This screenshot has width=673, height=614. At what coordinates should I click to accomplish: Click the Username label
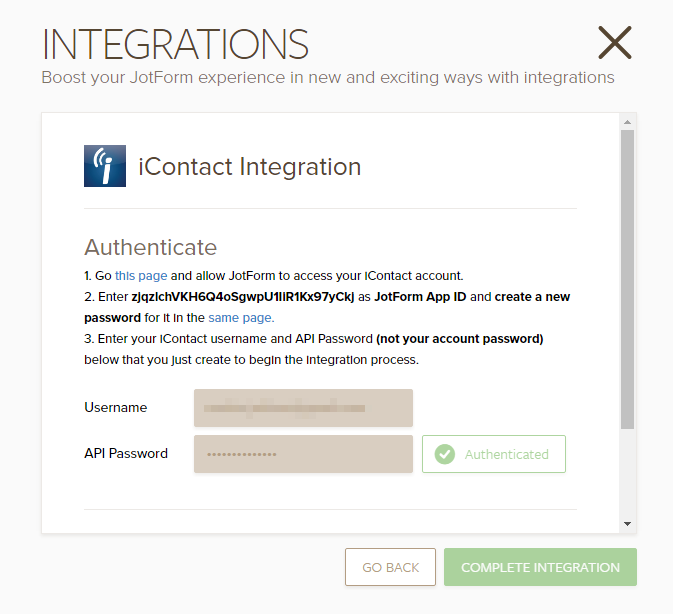click(x=116, y=408)
